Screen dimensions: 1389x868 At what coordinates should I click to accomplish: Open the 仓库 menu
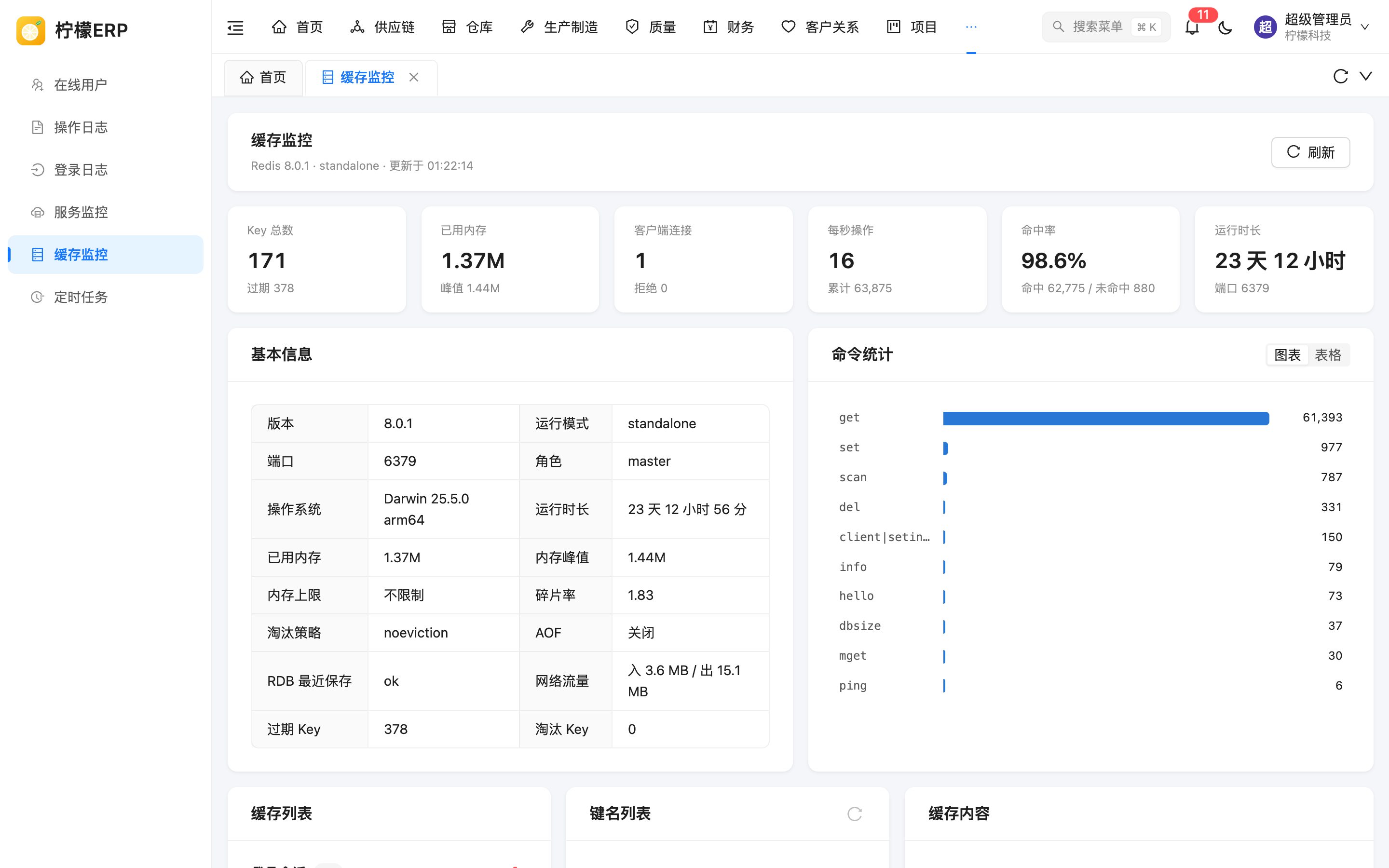[467, 27]
